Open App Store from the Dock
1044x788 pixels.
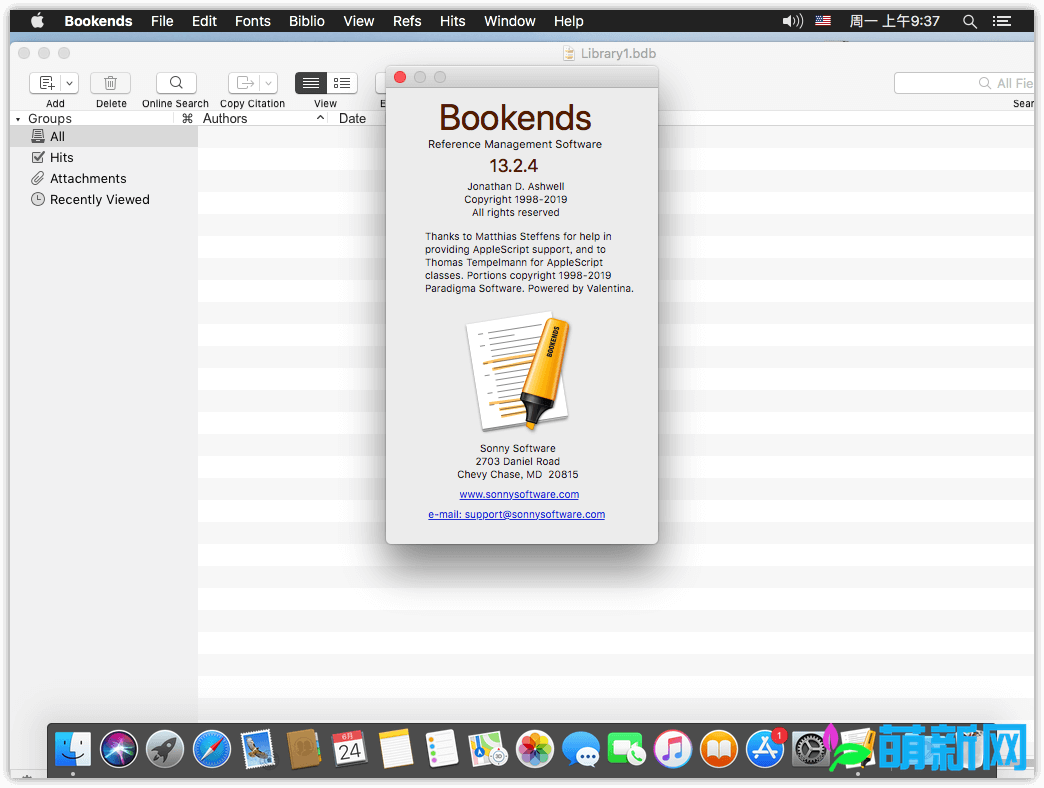pyautogui.click(x=765, y=749)
